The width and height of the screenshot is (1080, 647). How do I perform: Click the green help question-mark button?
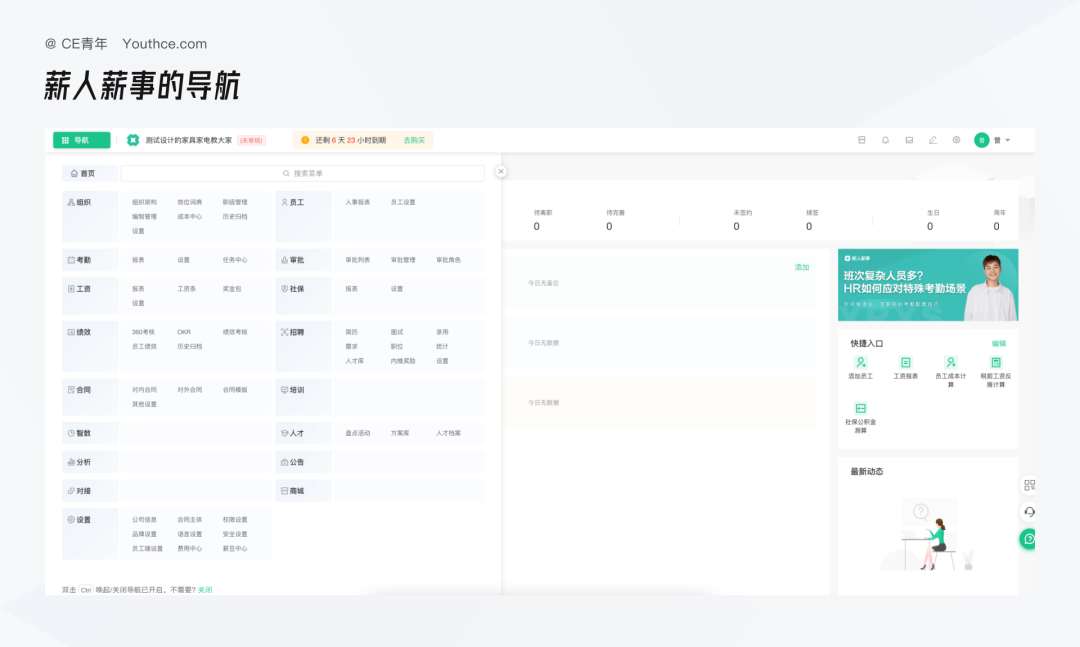click(1029, 539)
